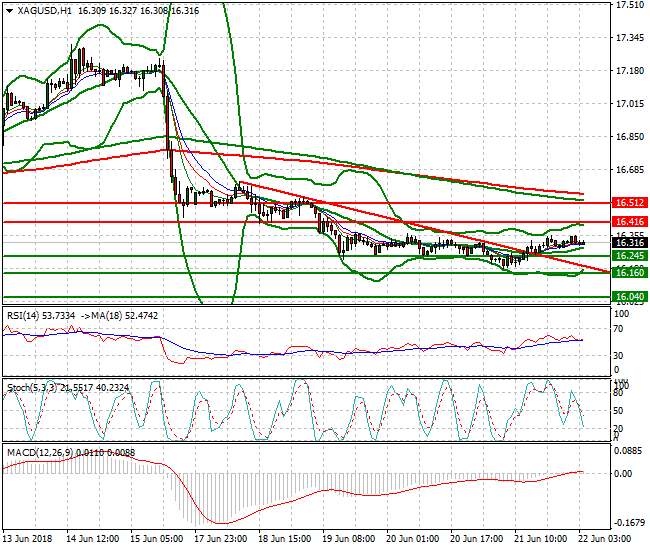The height and width of the screenshot is (550, 650).
Task: Click the RSI scale value 30
Action: (618, 356)
